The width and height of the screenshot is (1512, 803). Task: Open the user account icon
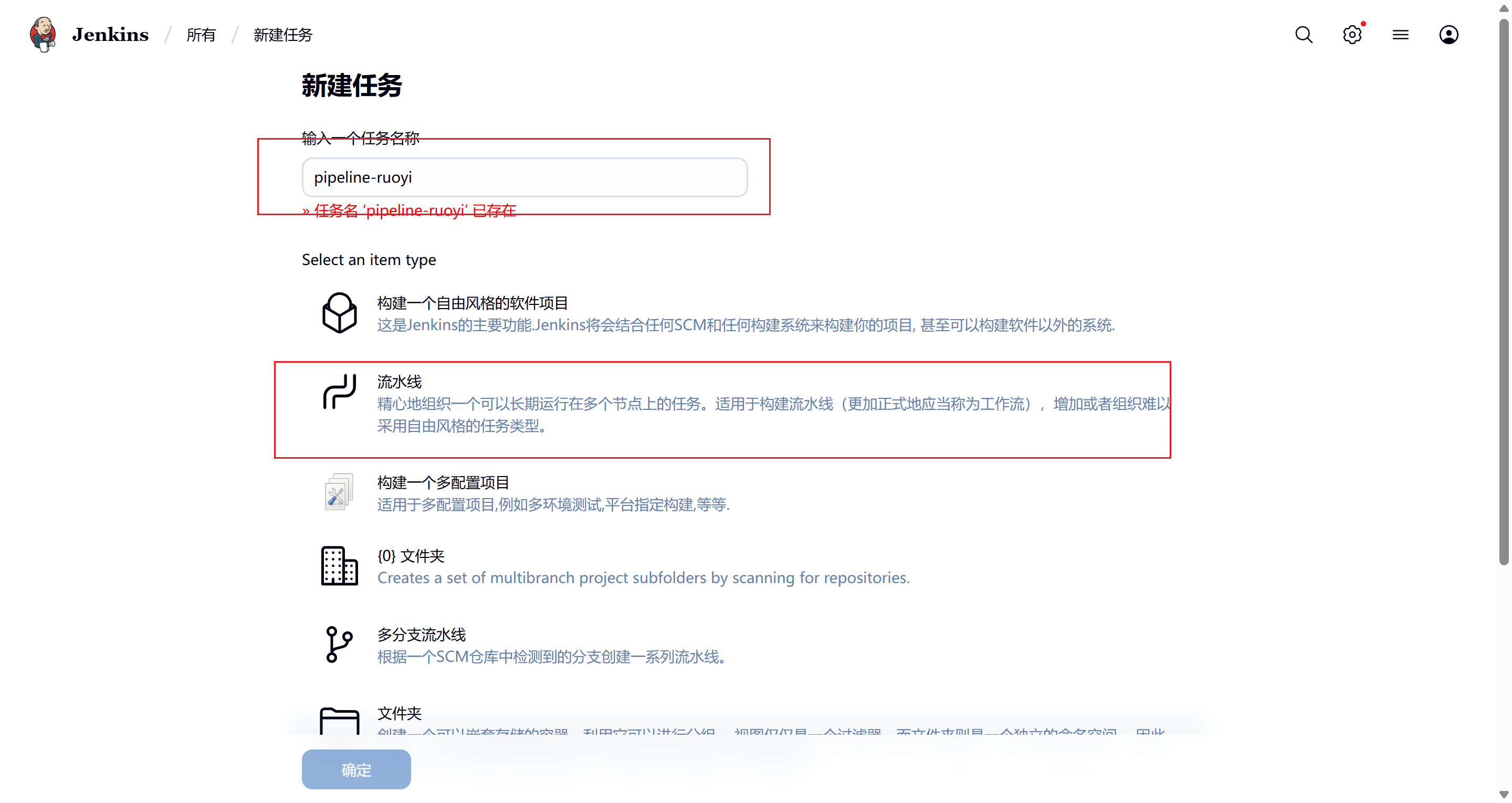point(1448,35)
